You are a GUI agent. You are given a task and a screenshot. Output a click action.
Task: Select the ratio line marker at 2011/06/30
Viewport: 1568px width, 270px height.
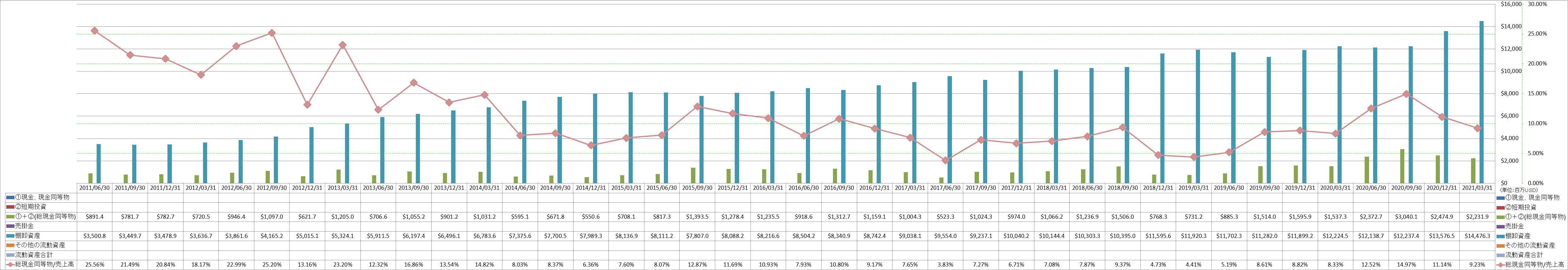point(94,31)
